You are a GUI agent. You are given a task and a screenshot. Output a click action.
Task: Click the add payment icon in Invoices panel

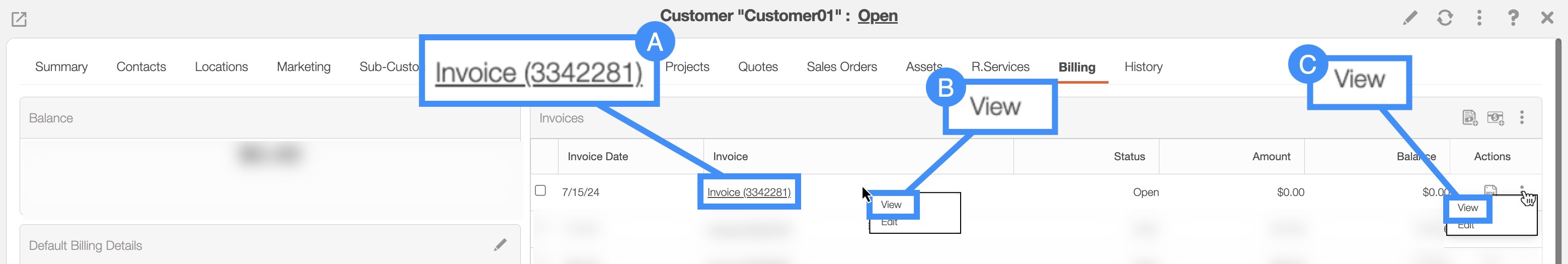(1496, 118)
